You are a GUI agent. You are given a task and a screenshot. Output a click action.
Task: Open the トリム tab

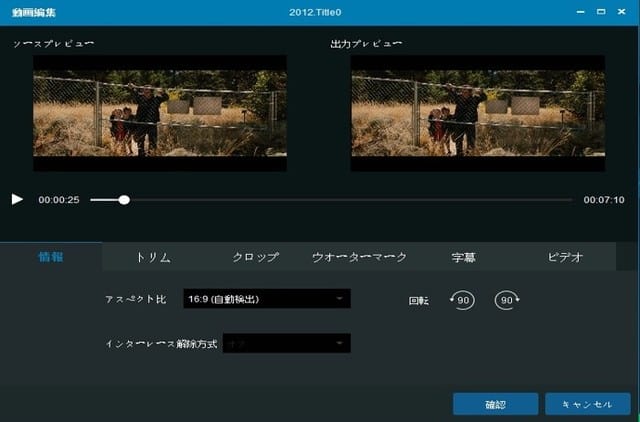pyautogui.click(x=153, y=257)
